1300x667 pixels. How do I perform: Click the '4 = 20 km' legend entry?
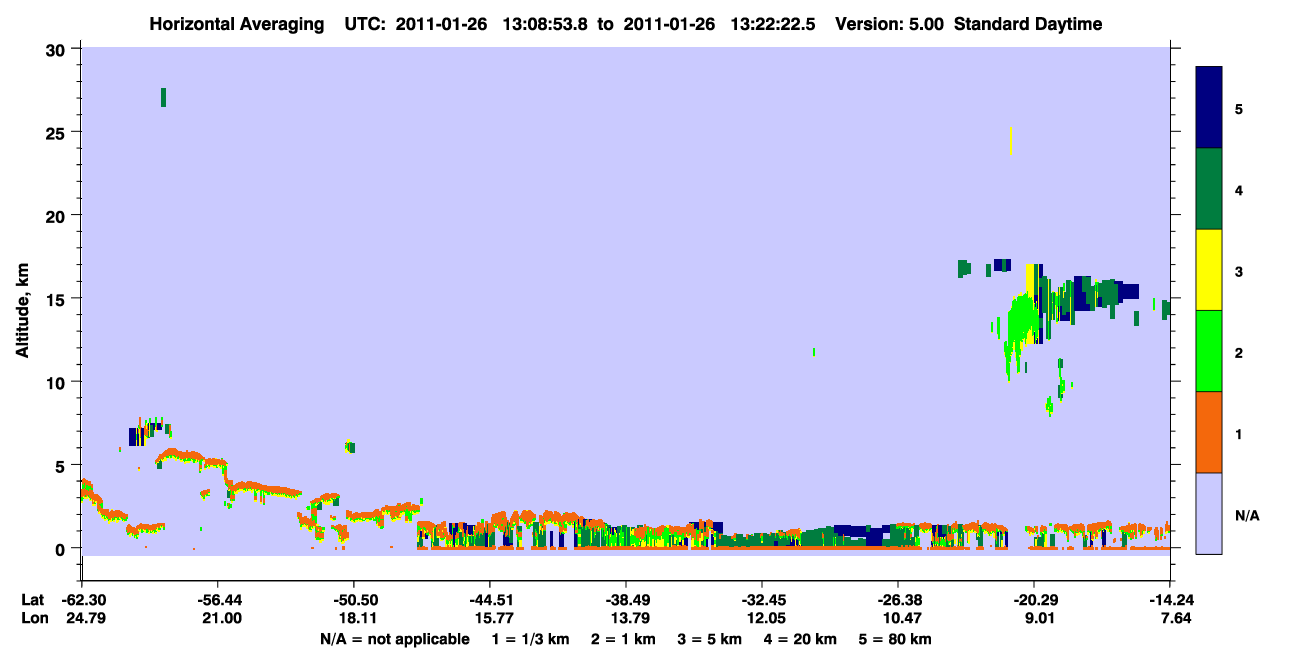click(801, 639)
